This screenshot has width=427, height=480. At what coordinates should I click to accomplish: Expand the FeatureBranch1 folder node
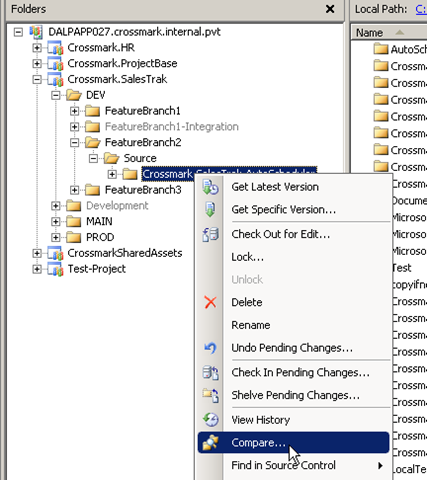pos(74,111)
